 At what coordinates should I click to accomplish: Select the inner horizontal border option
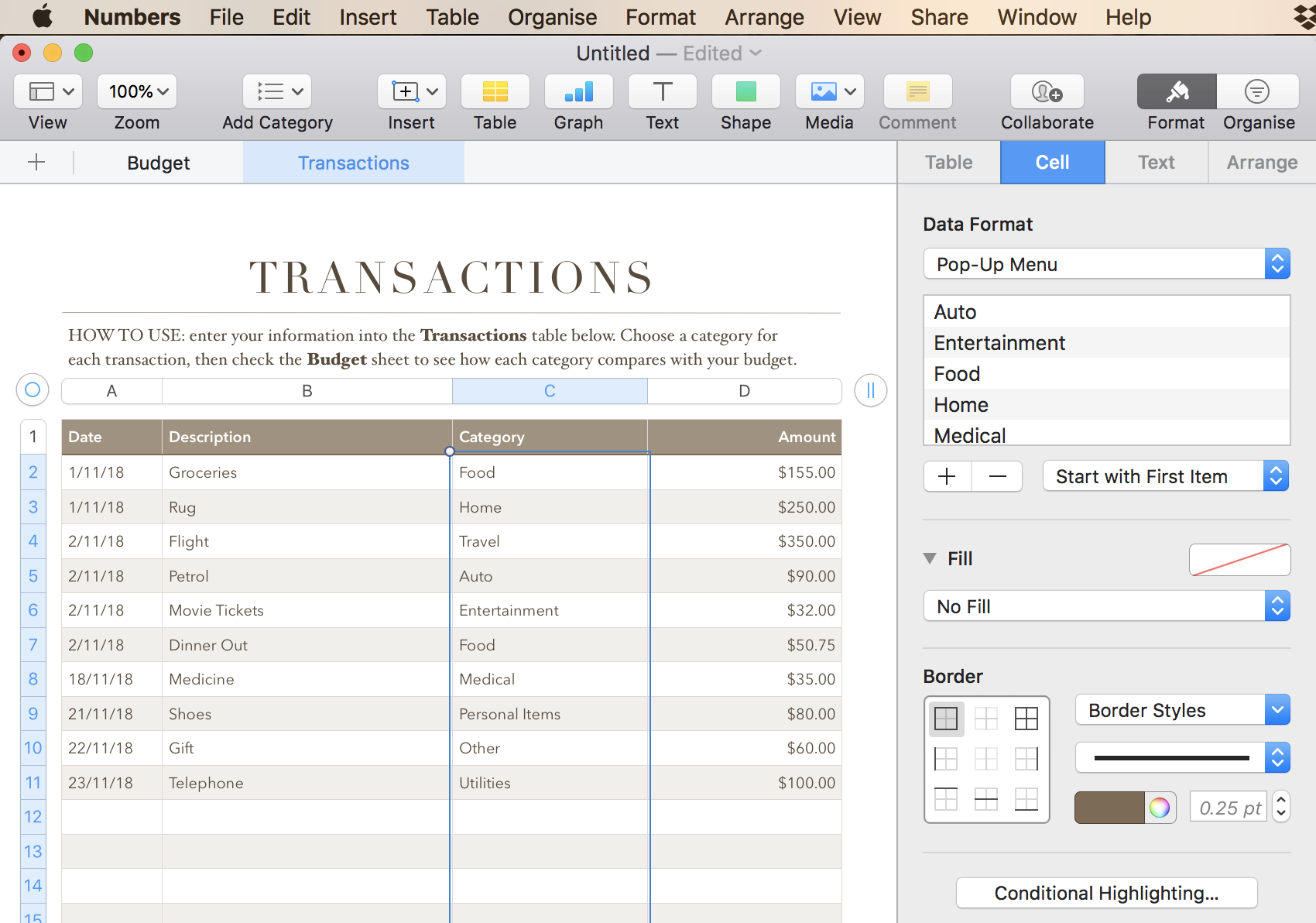pos(986,799)
